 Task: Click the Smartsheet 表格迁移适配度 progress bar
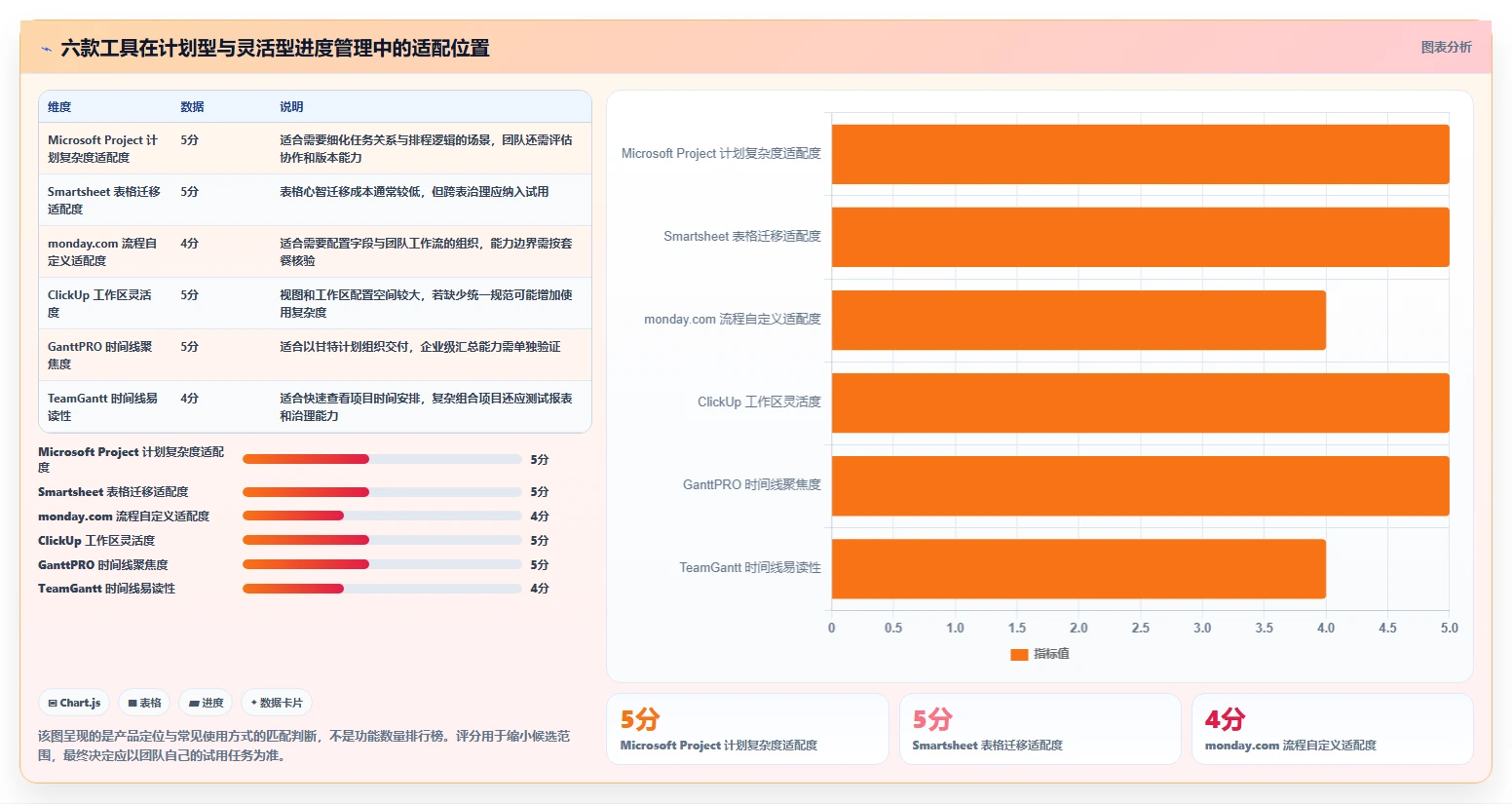tap(382, 492)
